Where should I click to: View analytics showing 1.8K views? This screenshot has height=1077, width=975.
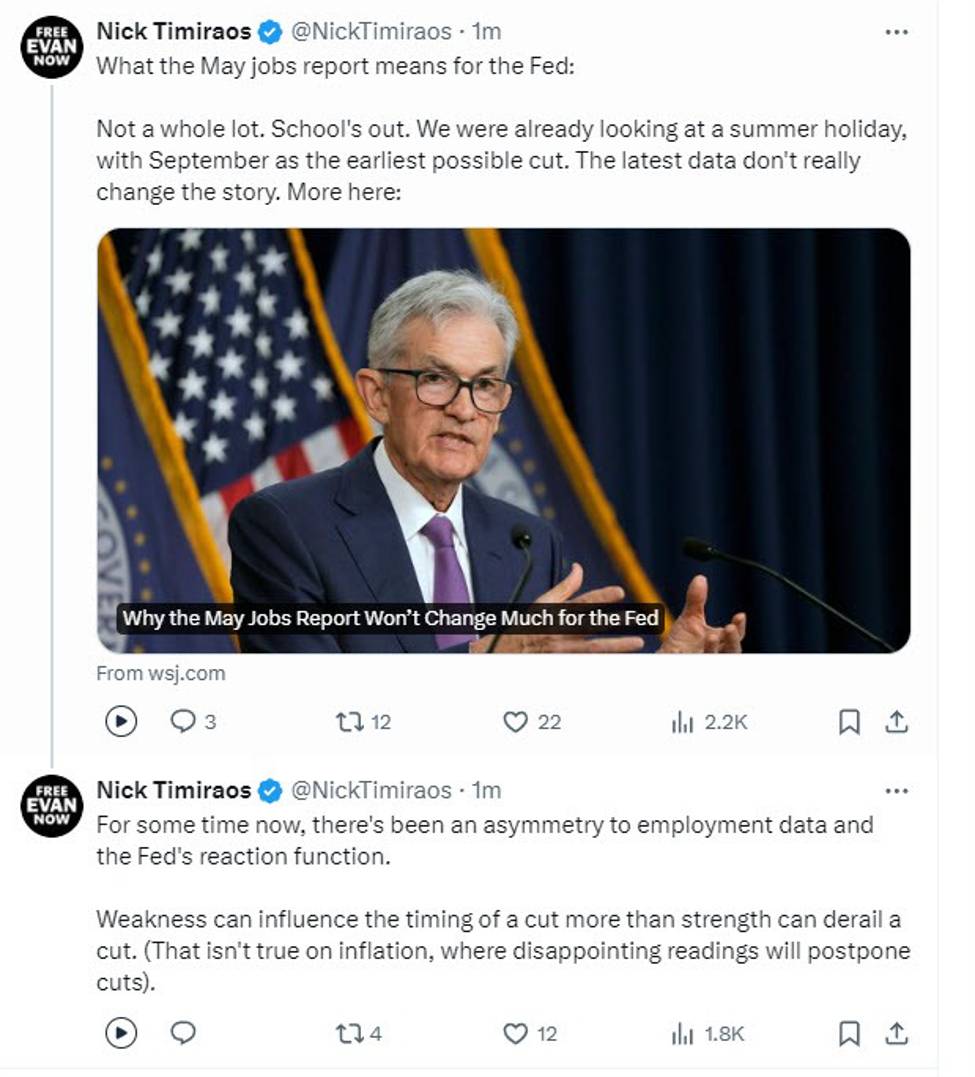pos(683,1033)
